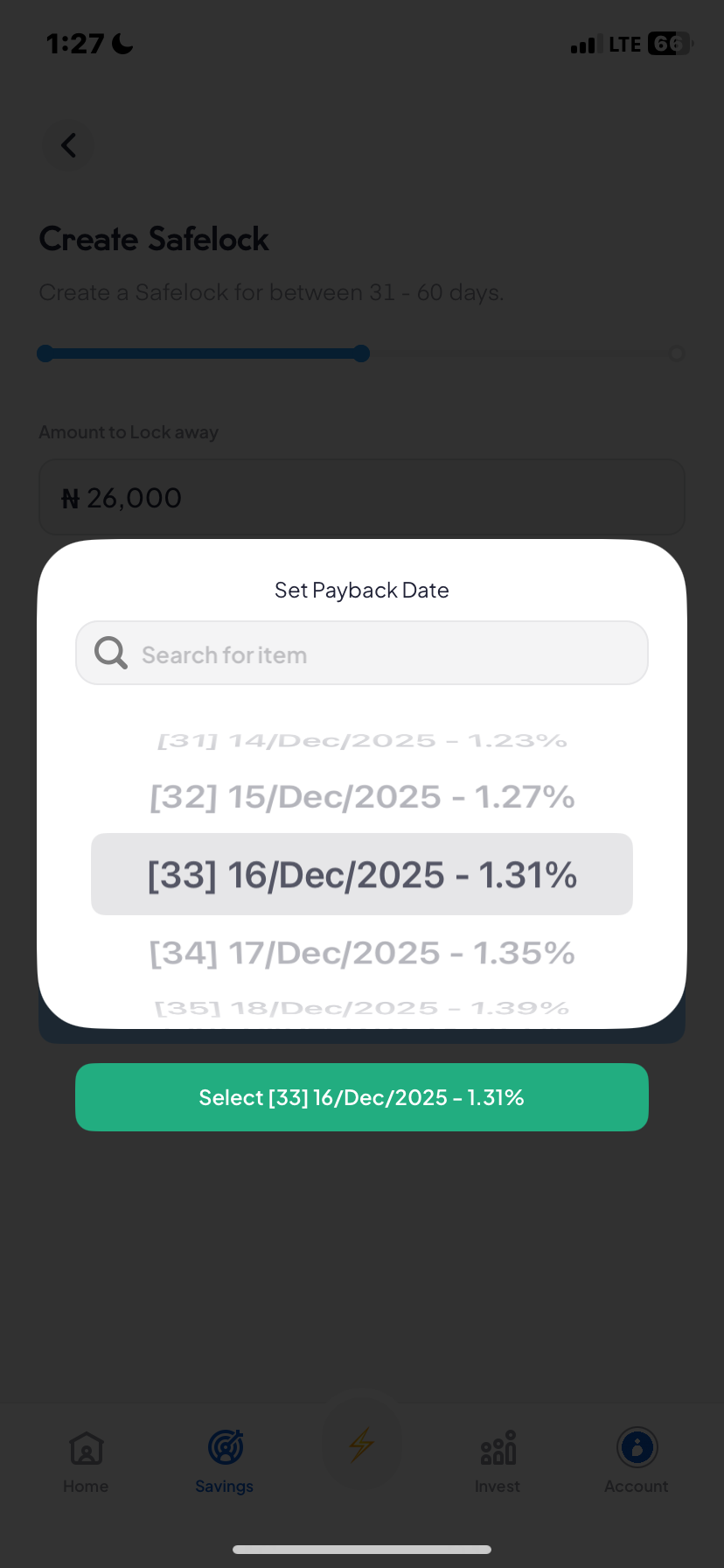Select payback date [34] 17/Dec/2025
Viewport: 724px width, 1568px height.
[361, 953]
